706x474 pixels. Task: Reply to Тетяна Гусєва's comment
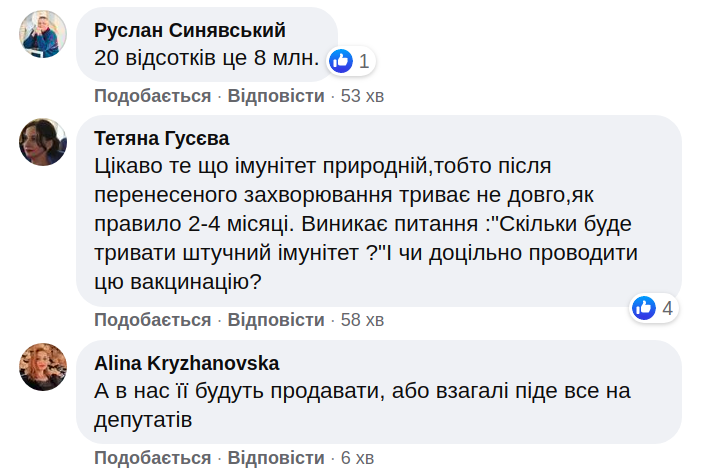pos(276,320)
